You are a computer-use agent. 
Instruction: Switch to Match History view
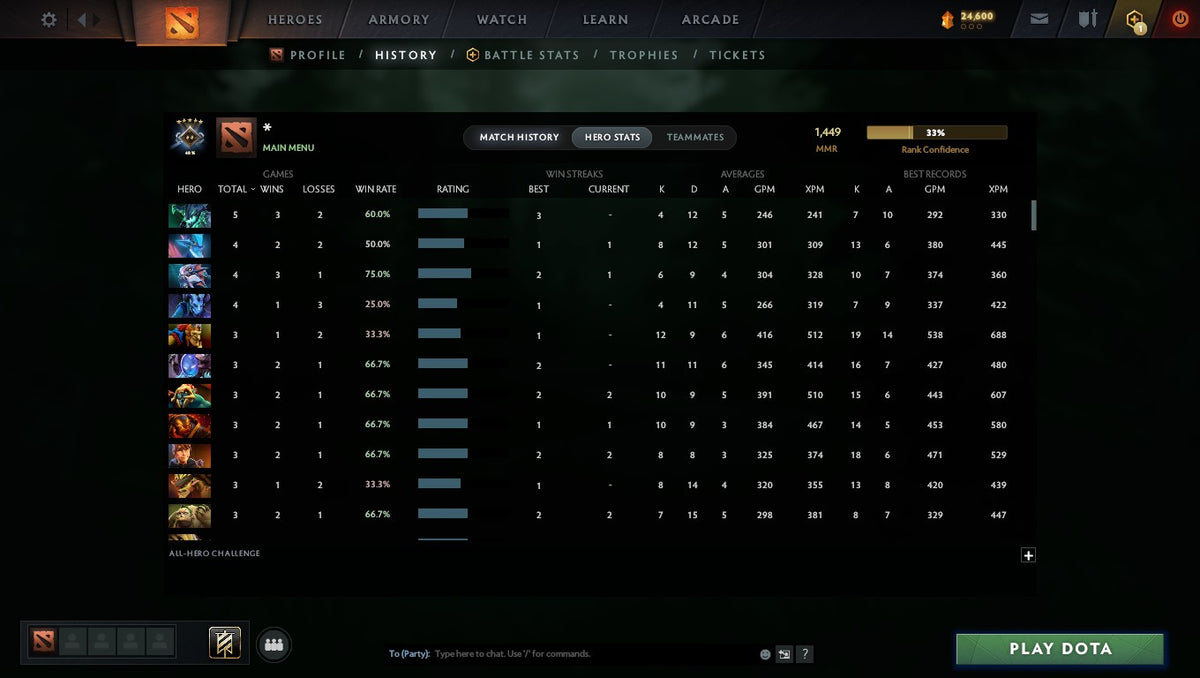(519, 137)
